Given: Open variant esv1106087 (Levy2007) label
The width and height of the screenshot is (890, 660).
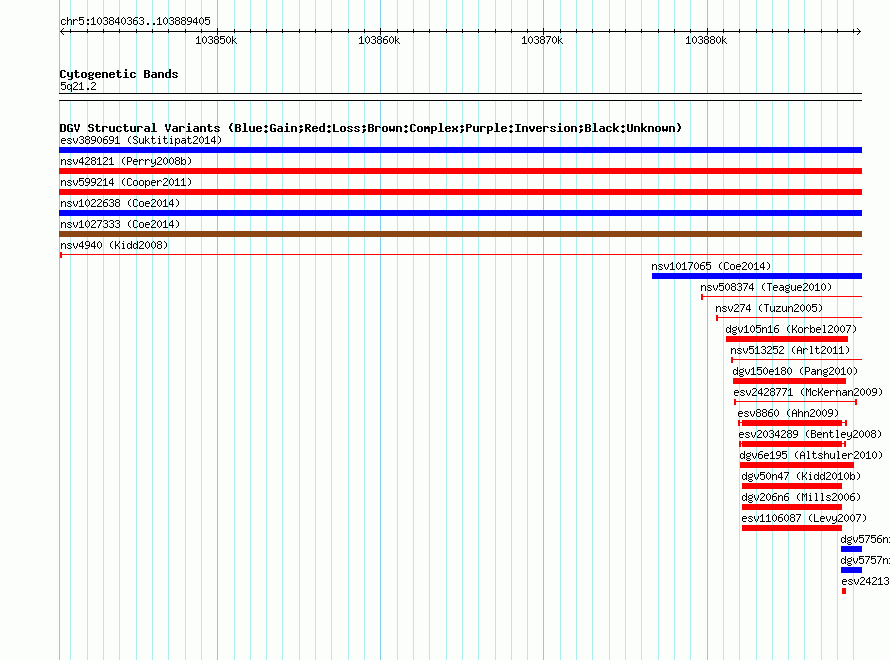Looking at the screenshot, I should click(x=804, y=518).
